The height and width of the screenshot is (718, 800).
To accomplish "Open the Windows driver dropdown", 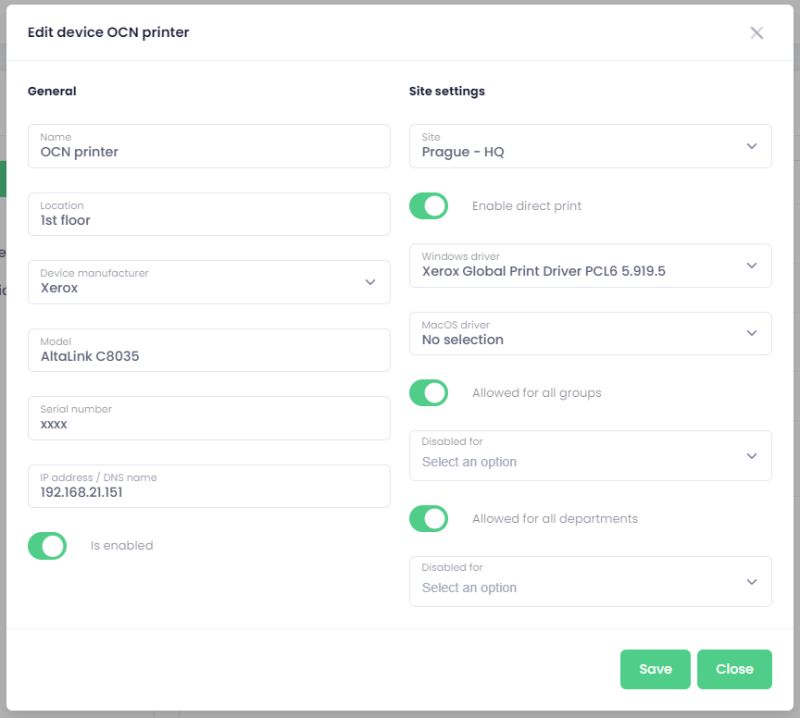I will click(589, 265).
